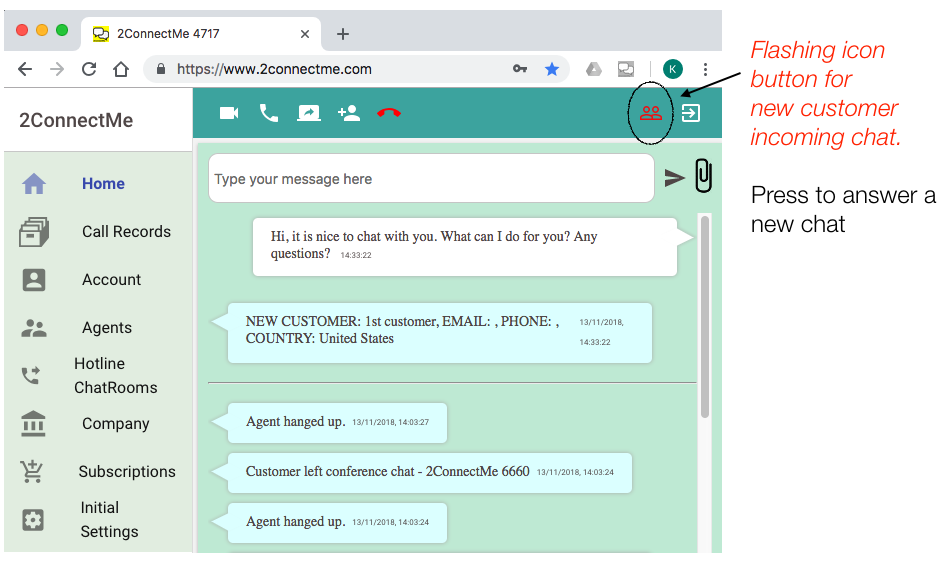Click the browser forward arrow
The image size is (948, 563).
pos(57,69)
